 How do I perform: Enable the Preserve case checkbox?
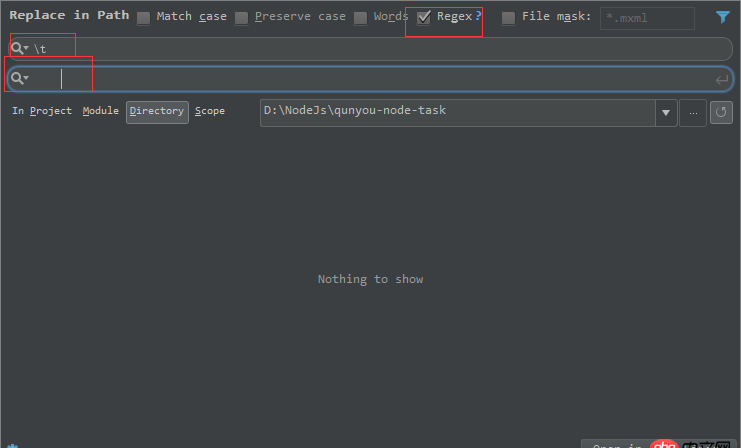click(x=241, y=18)
